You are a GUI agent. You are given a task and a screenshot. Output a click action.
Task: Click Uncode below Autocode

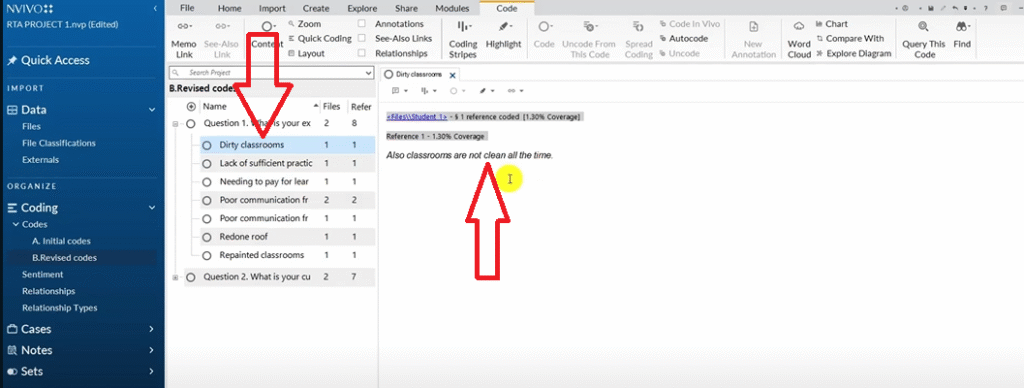(x=679, y=54)
